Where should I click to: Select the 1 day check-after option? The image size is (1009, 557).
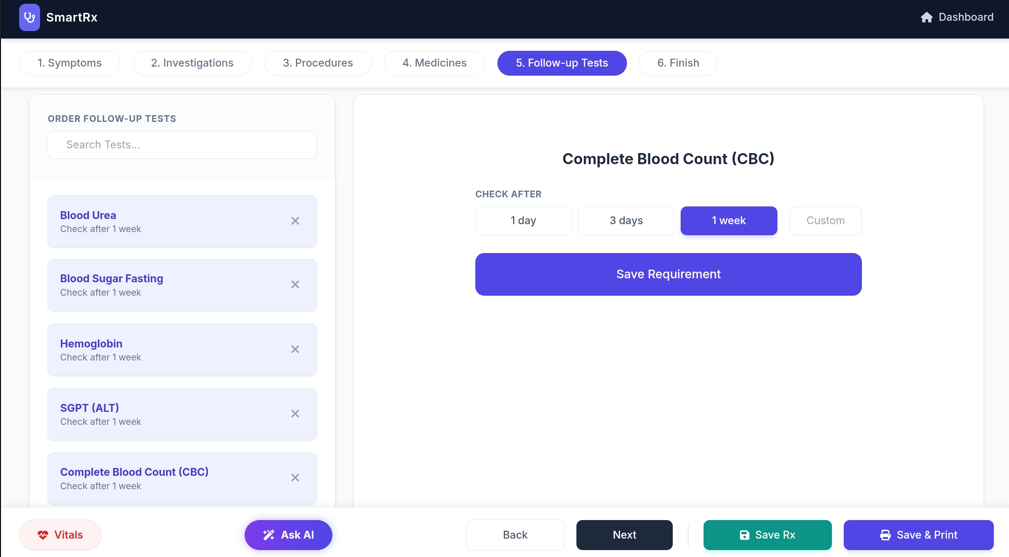[x=523, y=221]
